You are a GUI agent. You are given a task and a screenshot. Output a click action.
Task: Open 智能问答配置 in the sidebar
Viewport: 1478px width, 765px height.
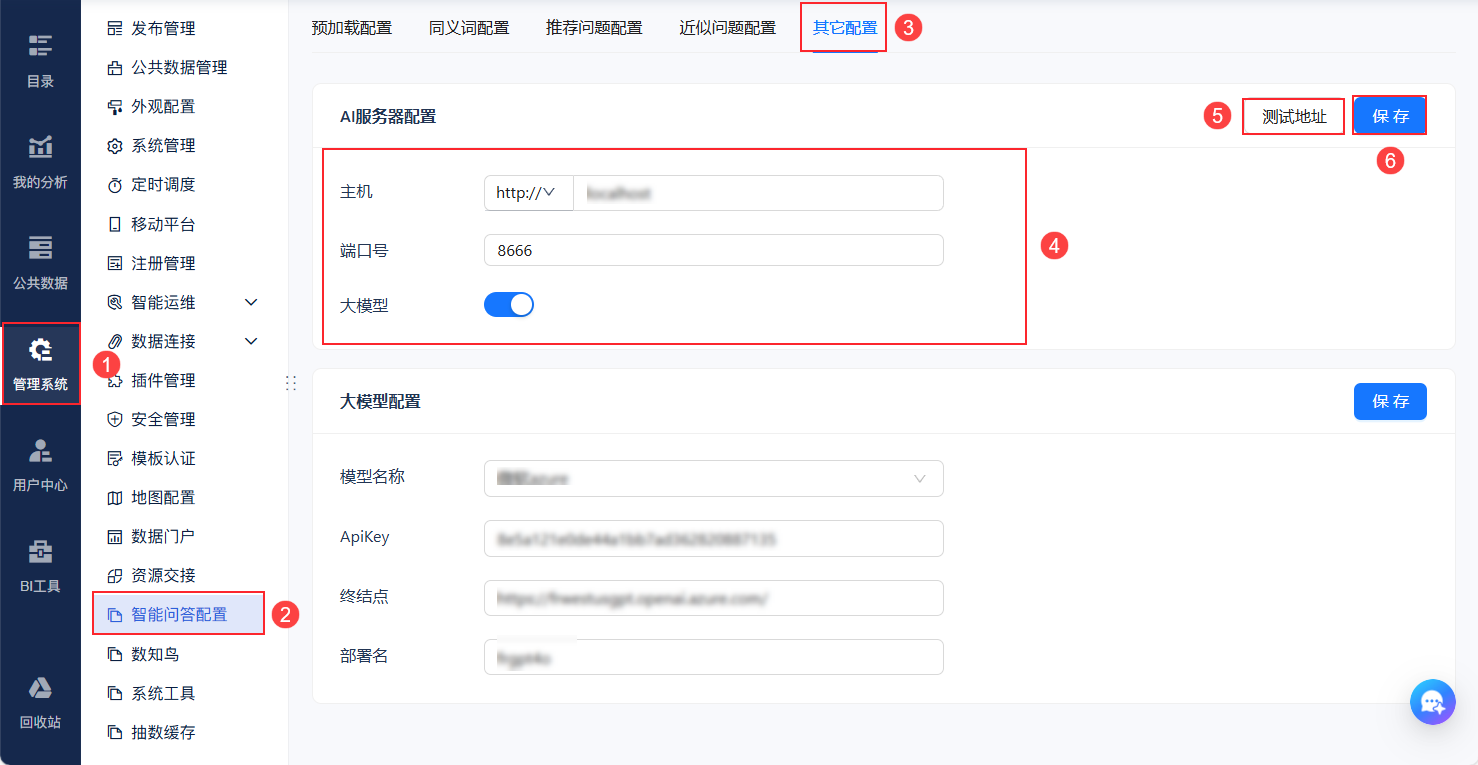178,614
